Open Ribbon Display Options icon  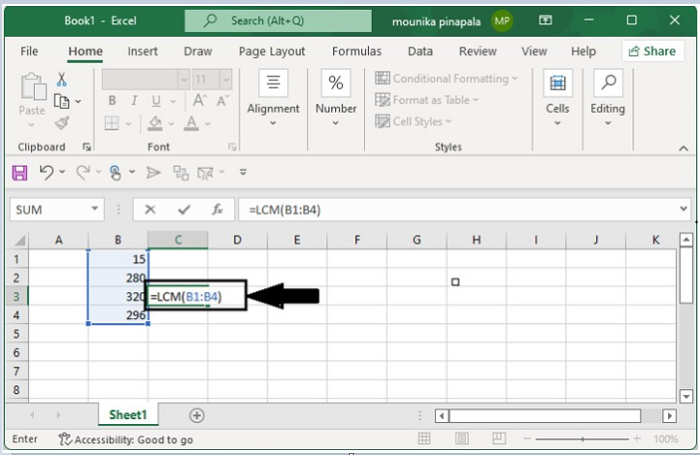[545, 21]
